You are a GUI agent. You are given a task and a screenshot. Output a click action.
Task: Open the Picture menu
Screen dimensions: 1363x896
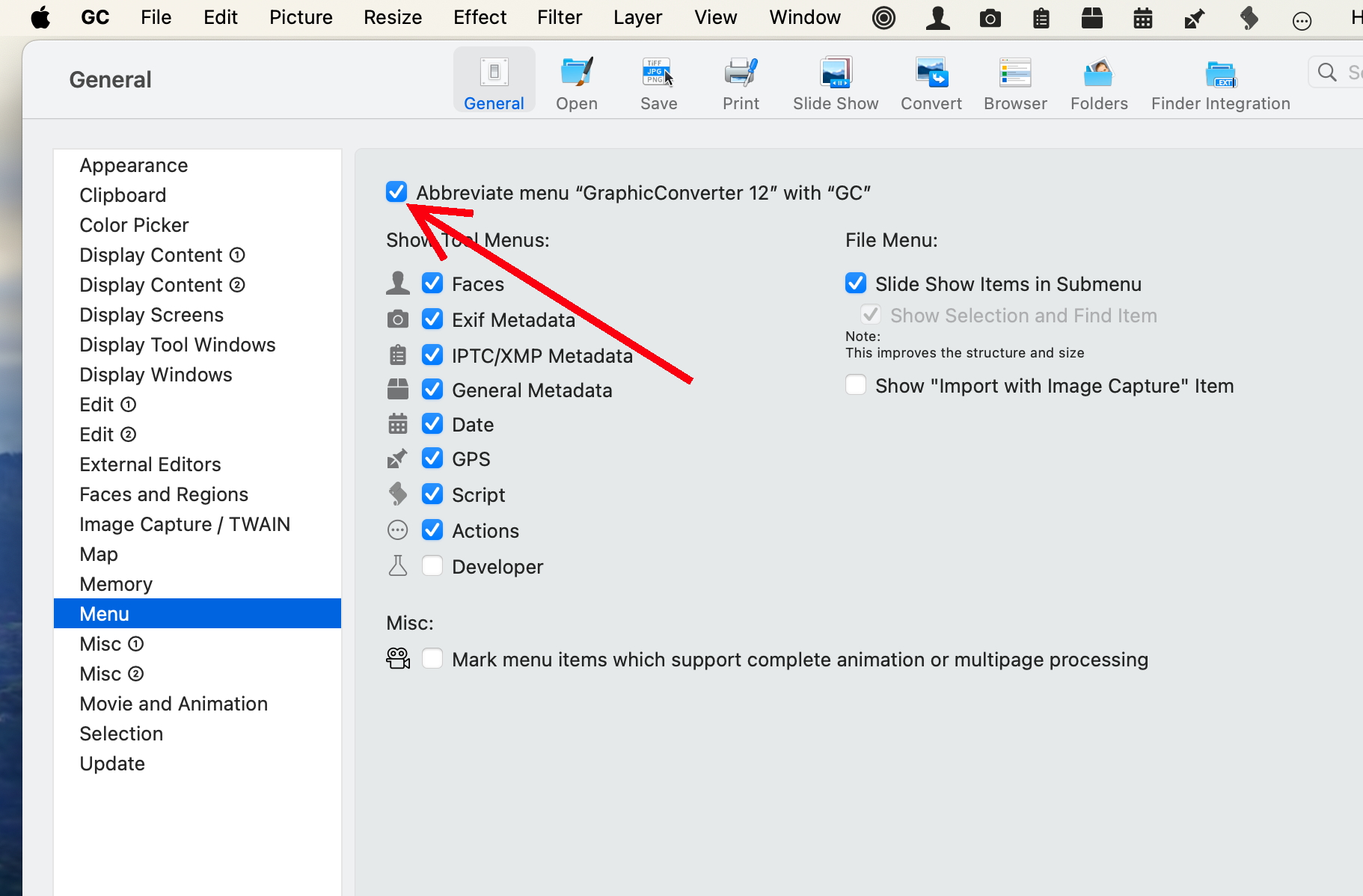(301, 17)
